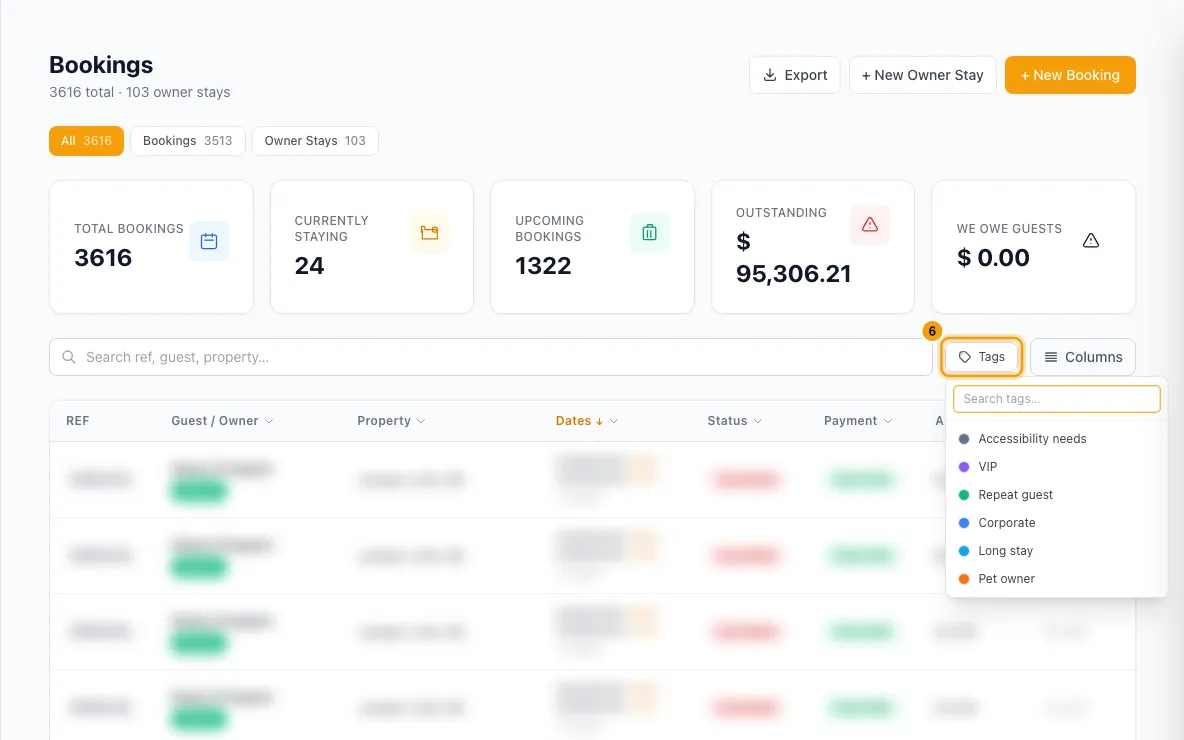The width and height of the screenshot is (1184, 740).
Task: Focus the Search tags input
Action: 1056,399
